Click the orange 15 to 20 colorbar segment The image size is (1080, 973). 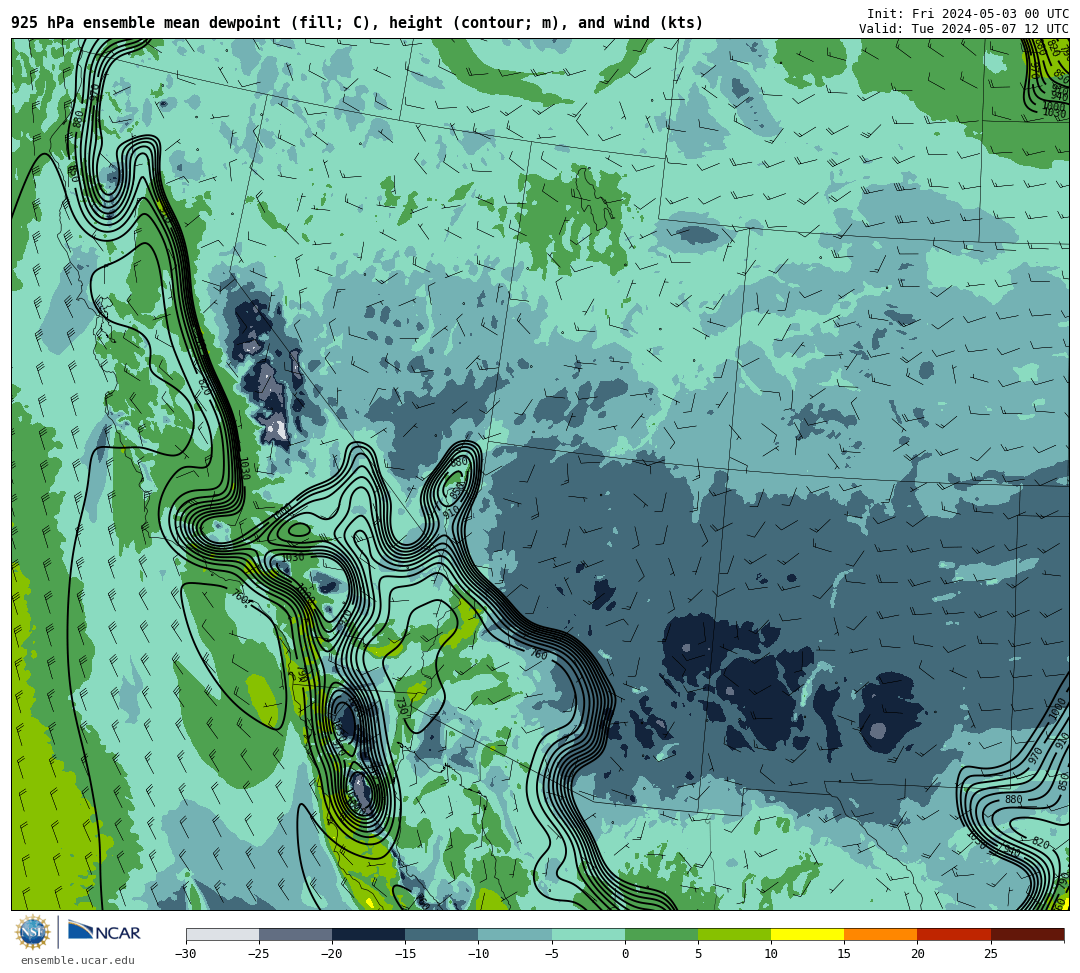pyautogui.click(x=881, y=934)
